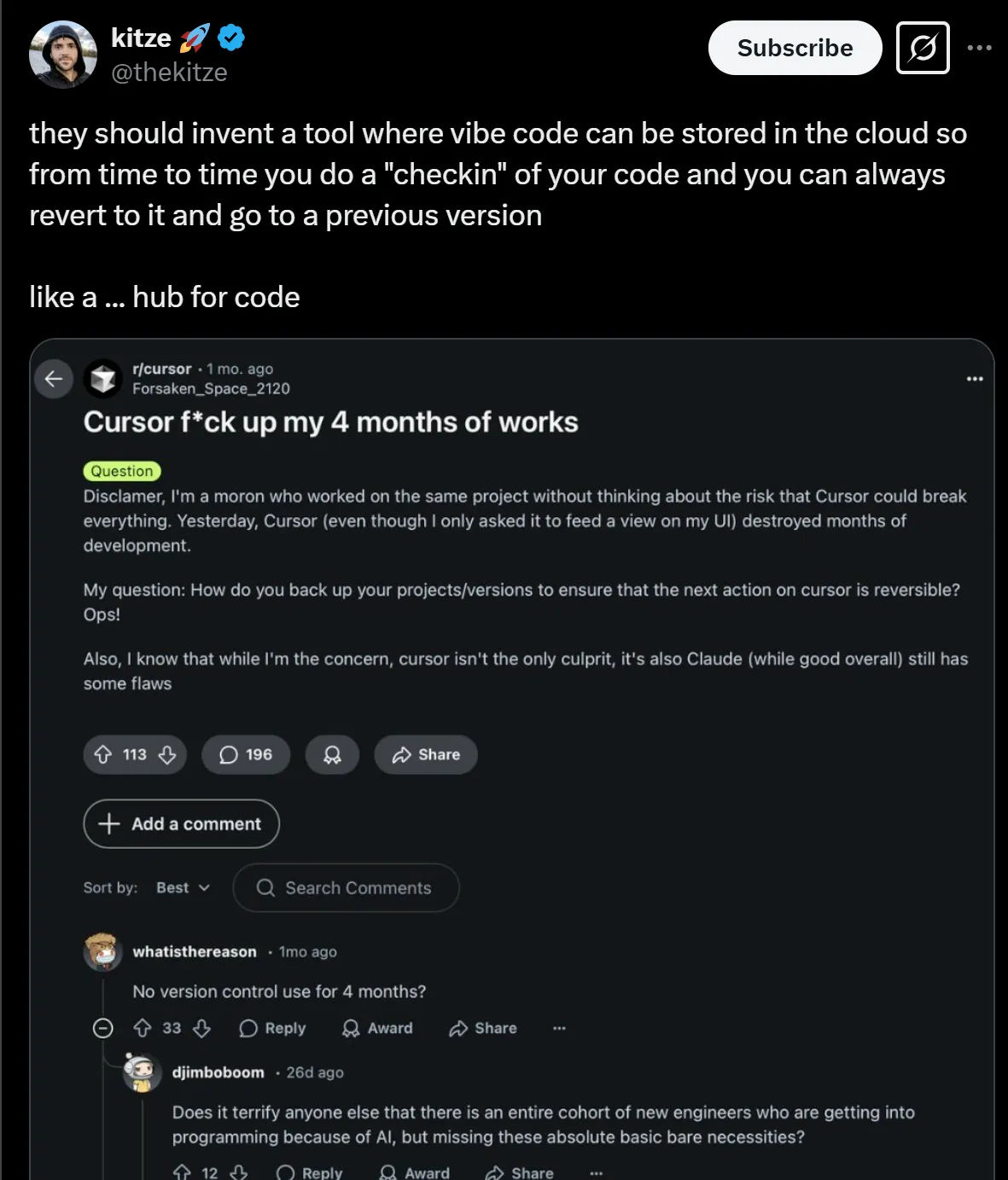This screenshot has height=1180, width=1008.
Task: Click the back arrow in the Reddit post
Action: pyautogui.click(x=54, y=378)
